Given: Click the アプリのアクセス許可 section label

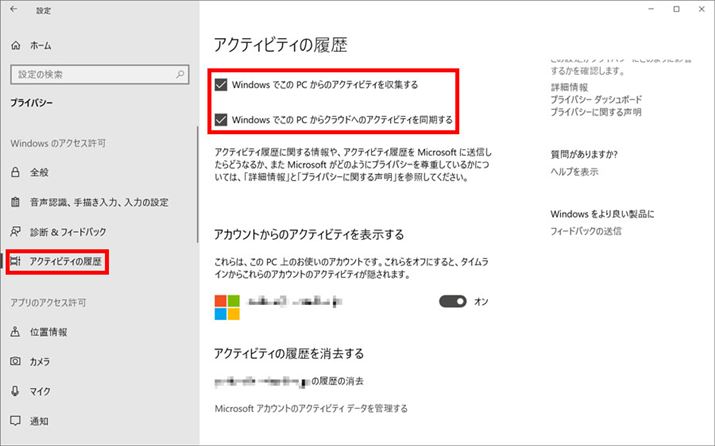Looking at the screenshot, I should [x=48, y=302].
